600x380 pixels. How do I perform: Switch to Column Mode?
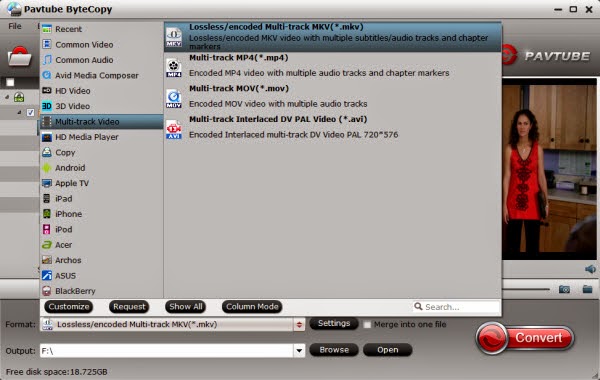(252, 307)
